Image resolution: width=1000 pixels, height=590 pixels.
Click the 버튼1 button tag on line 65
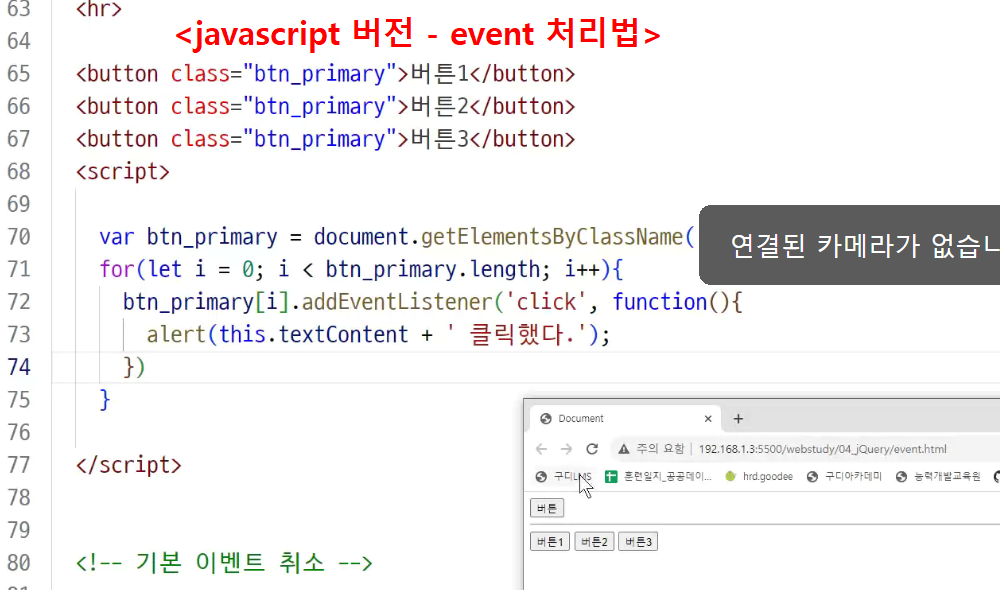325,73
